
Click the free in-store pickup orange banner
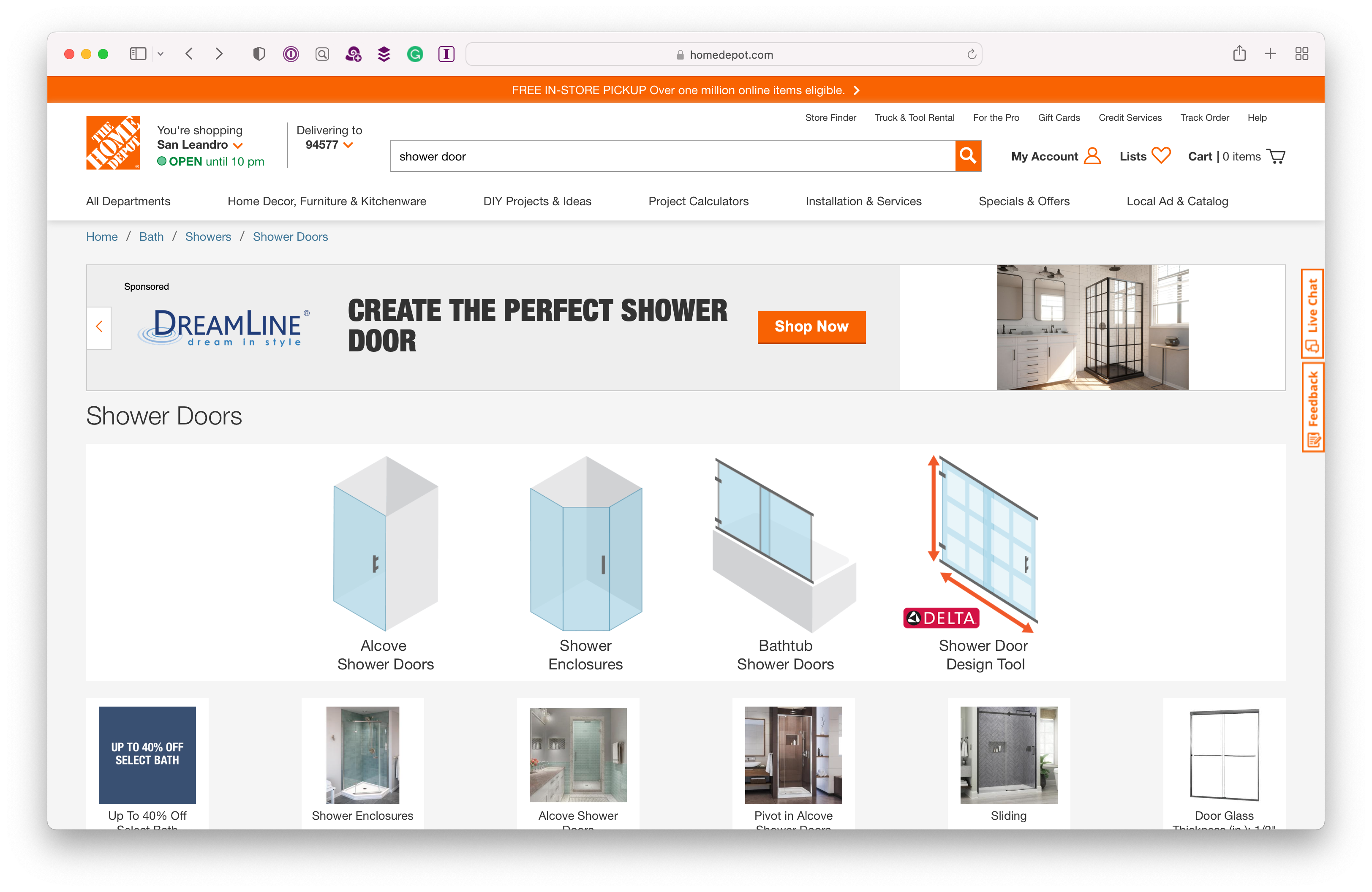(686, 90)
